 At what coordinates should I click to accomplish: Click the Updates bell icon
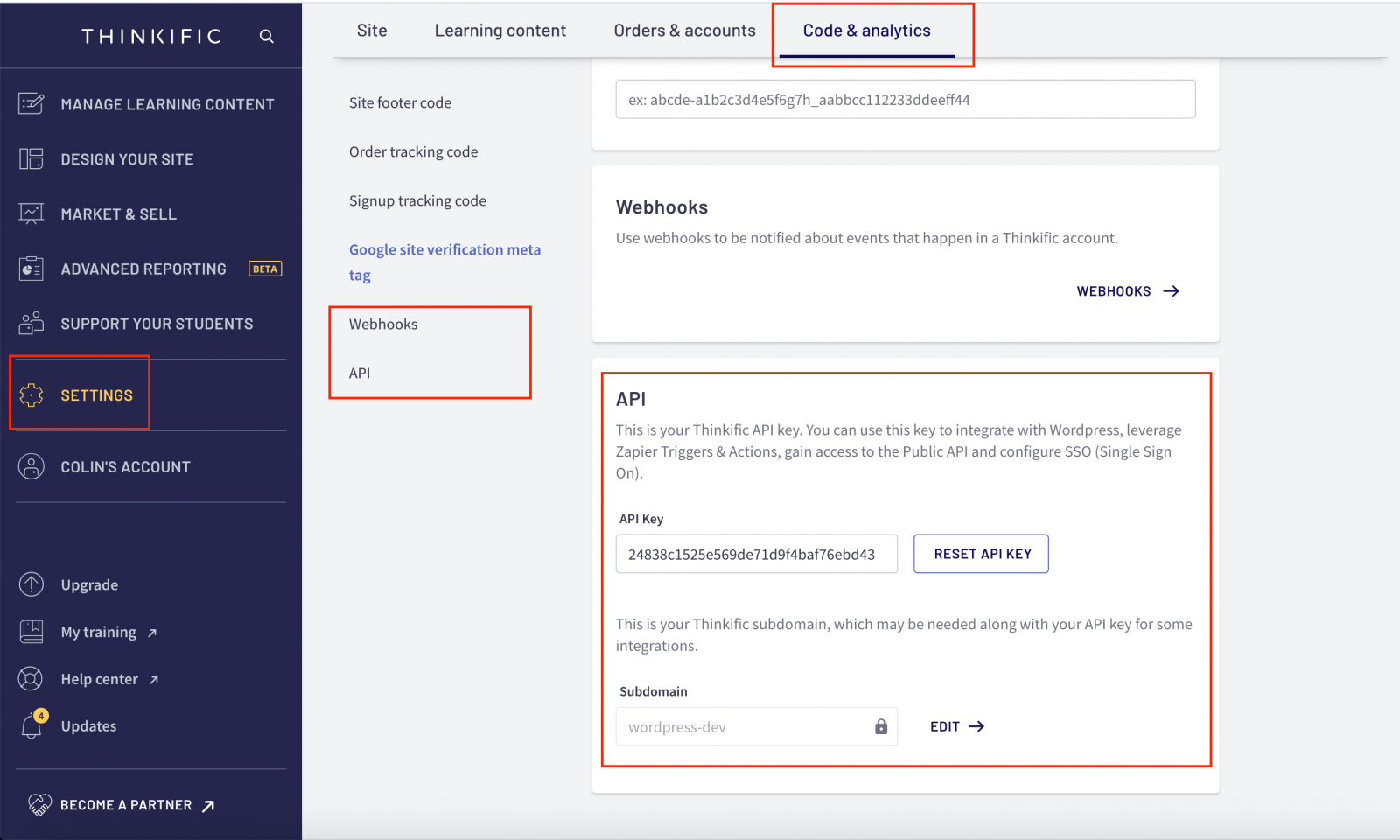(x=31, y=726)
